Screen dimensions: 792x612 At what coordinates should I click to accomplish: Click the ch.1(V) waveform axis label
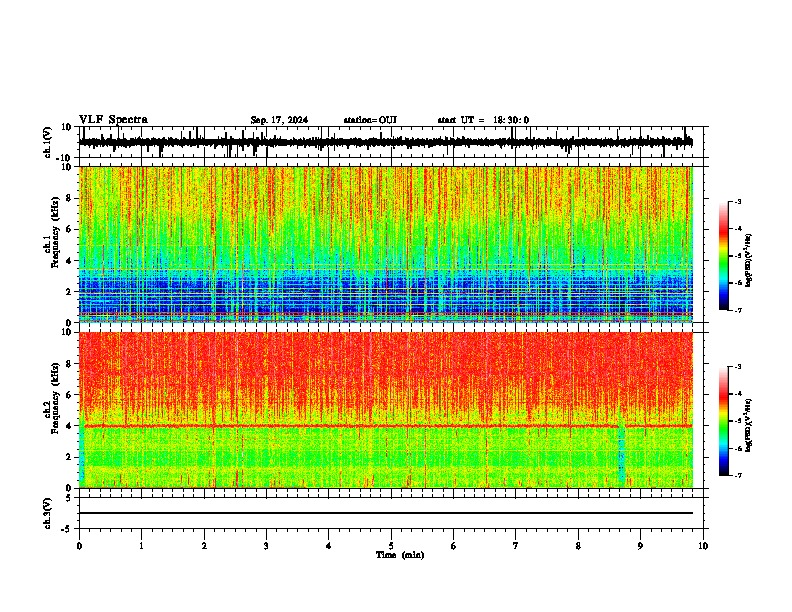(x=48, y=142)
